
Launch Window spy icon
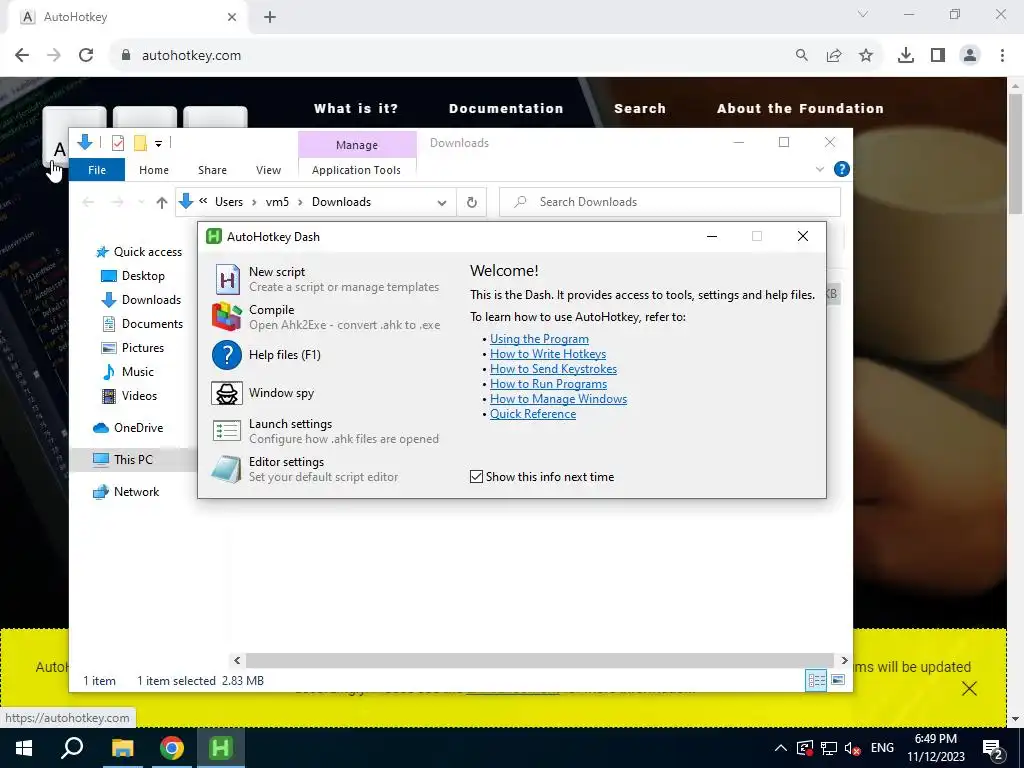point(227,393)
